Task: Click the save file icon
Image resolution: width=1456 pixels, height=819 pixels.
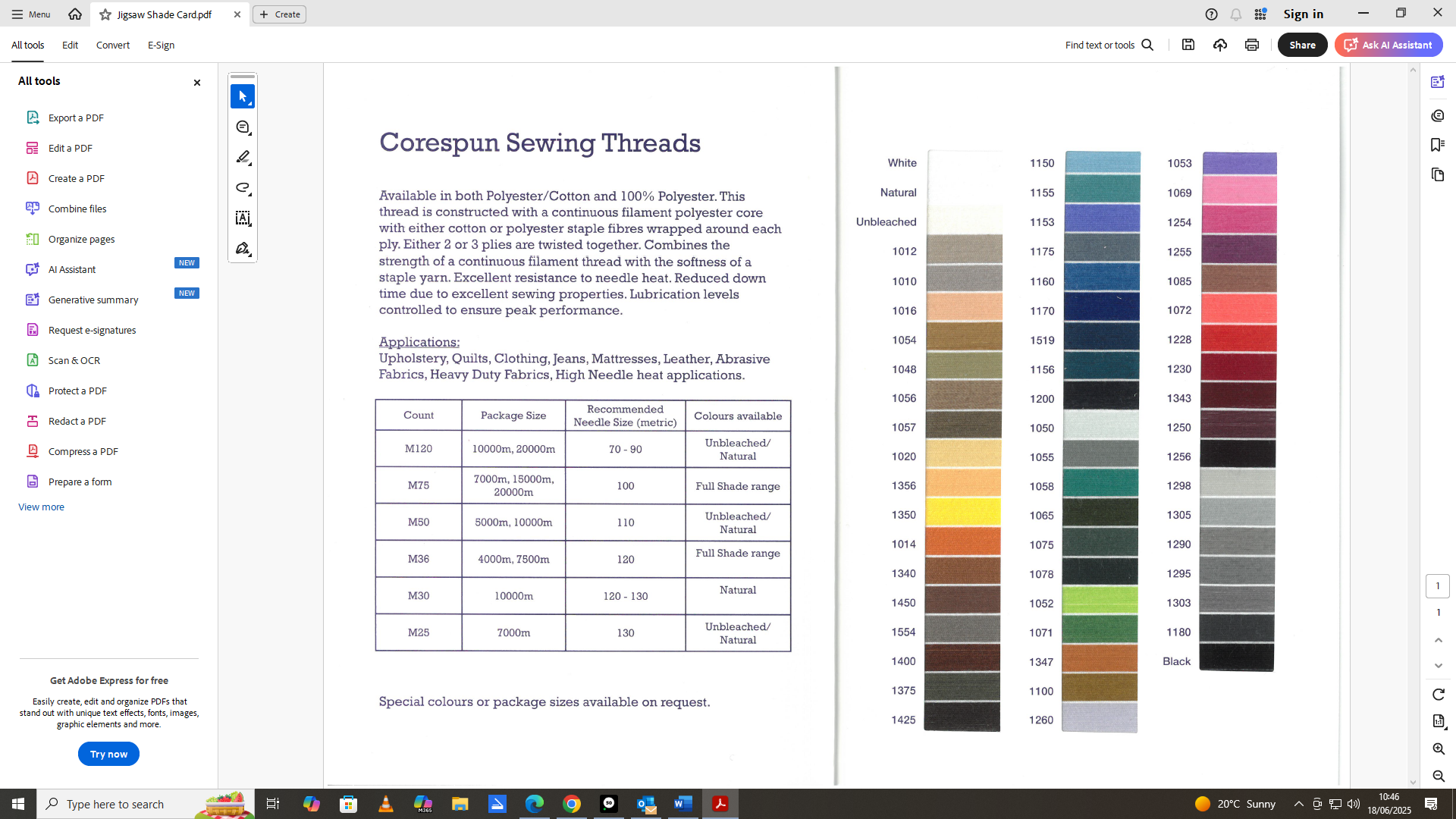Action: [x=1188, y=45]
